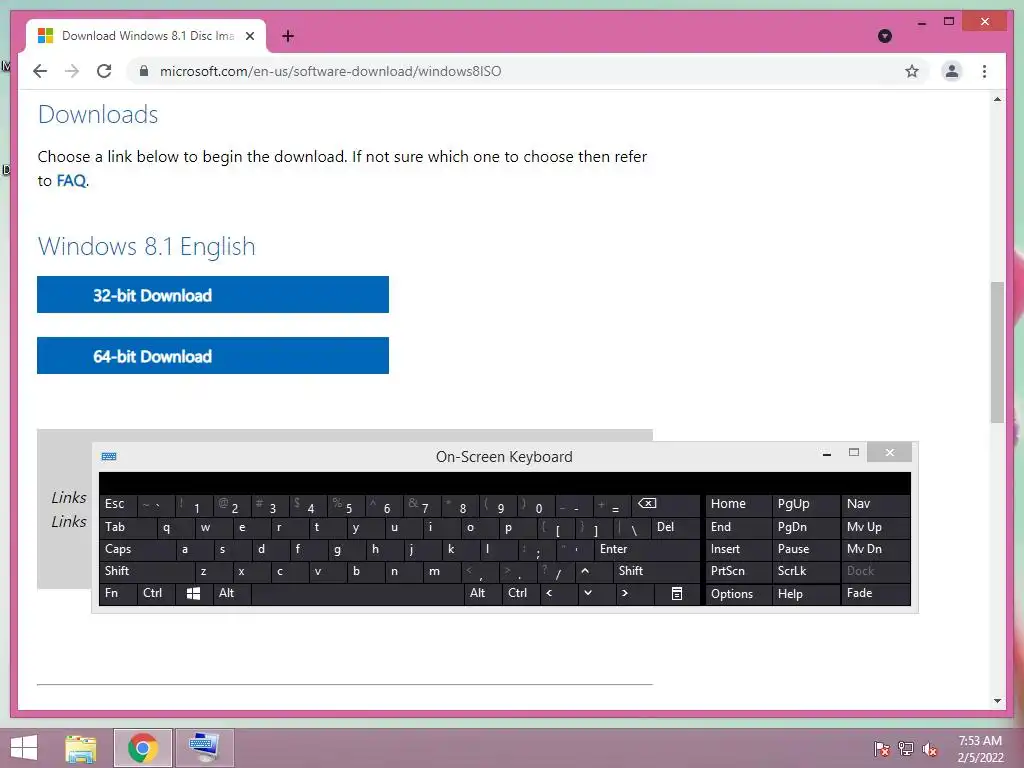Tap the Del key

(x=677, y=528)
